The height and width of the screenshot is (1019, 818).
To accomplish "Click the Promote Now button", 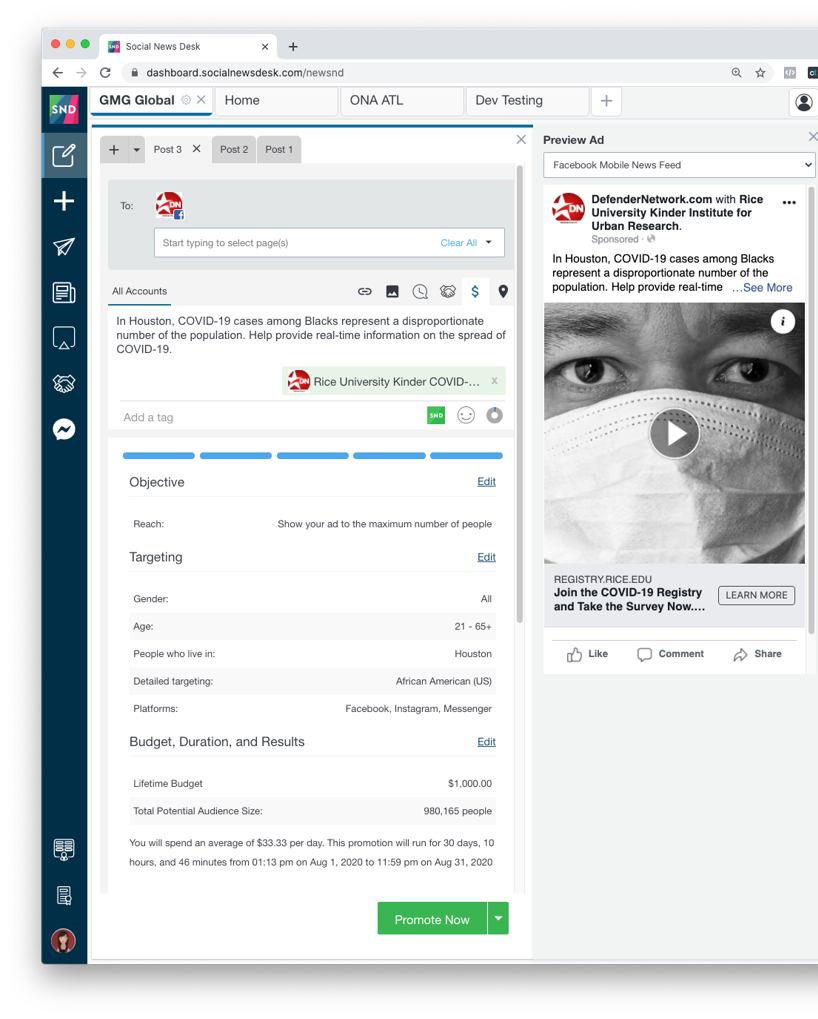I will coord(432,918).
